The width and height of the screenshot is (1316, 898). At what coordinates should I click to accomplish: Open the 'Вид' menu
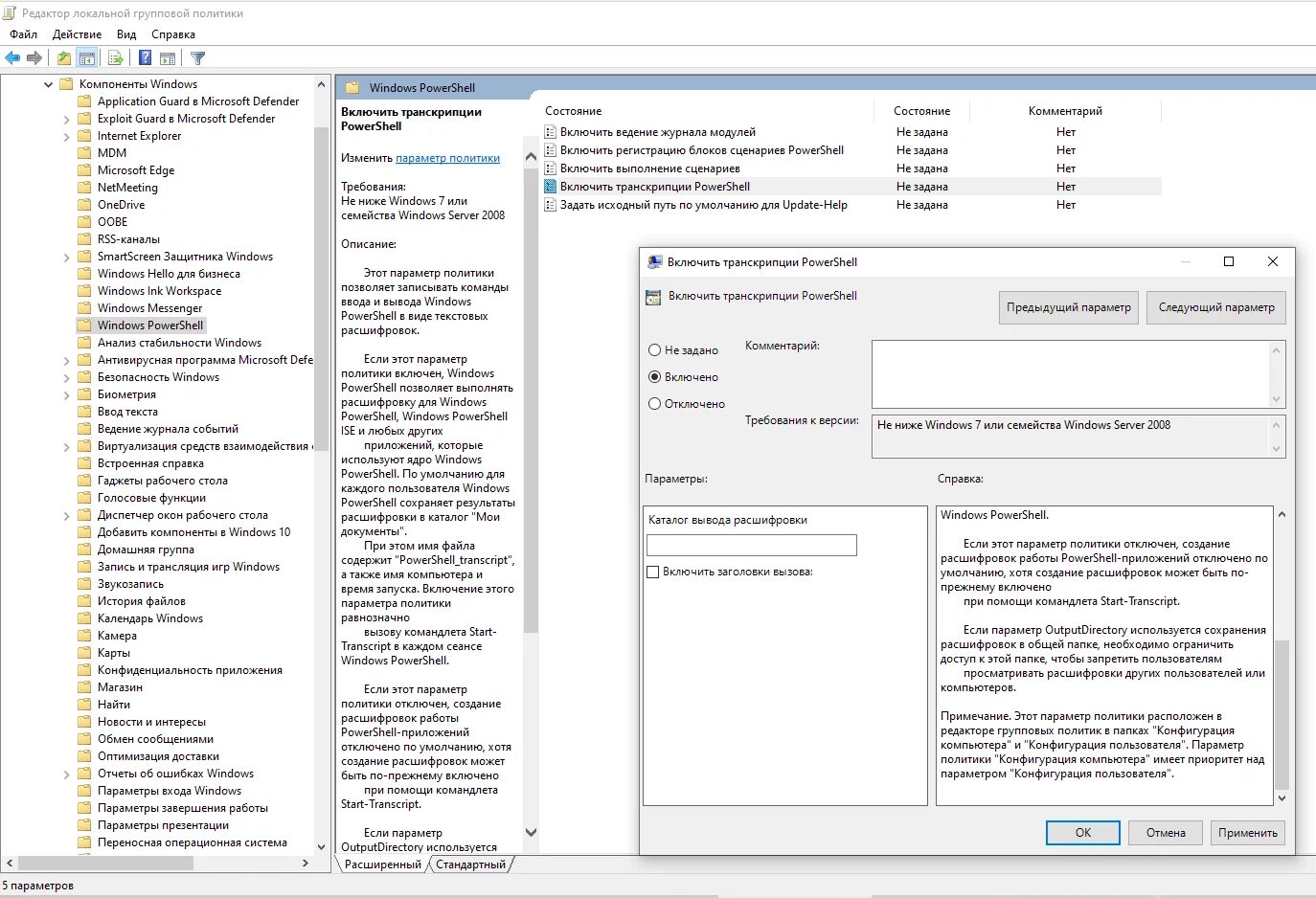pyautogui.click(x=126, y=34)
